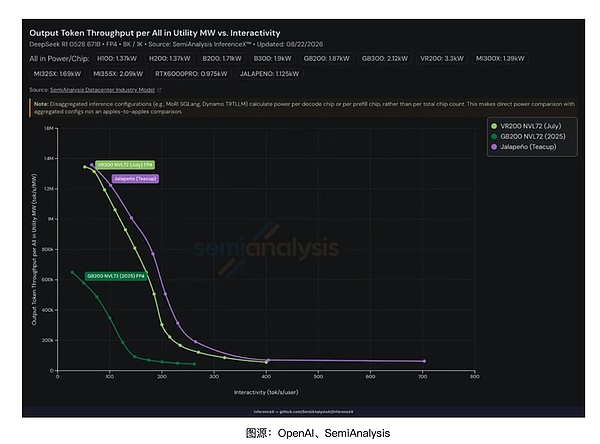Click the 'All in Power/Chip:' label
This screenshot has height=444, width=600.
[59, 59]
